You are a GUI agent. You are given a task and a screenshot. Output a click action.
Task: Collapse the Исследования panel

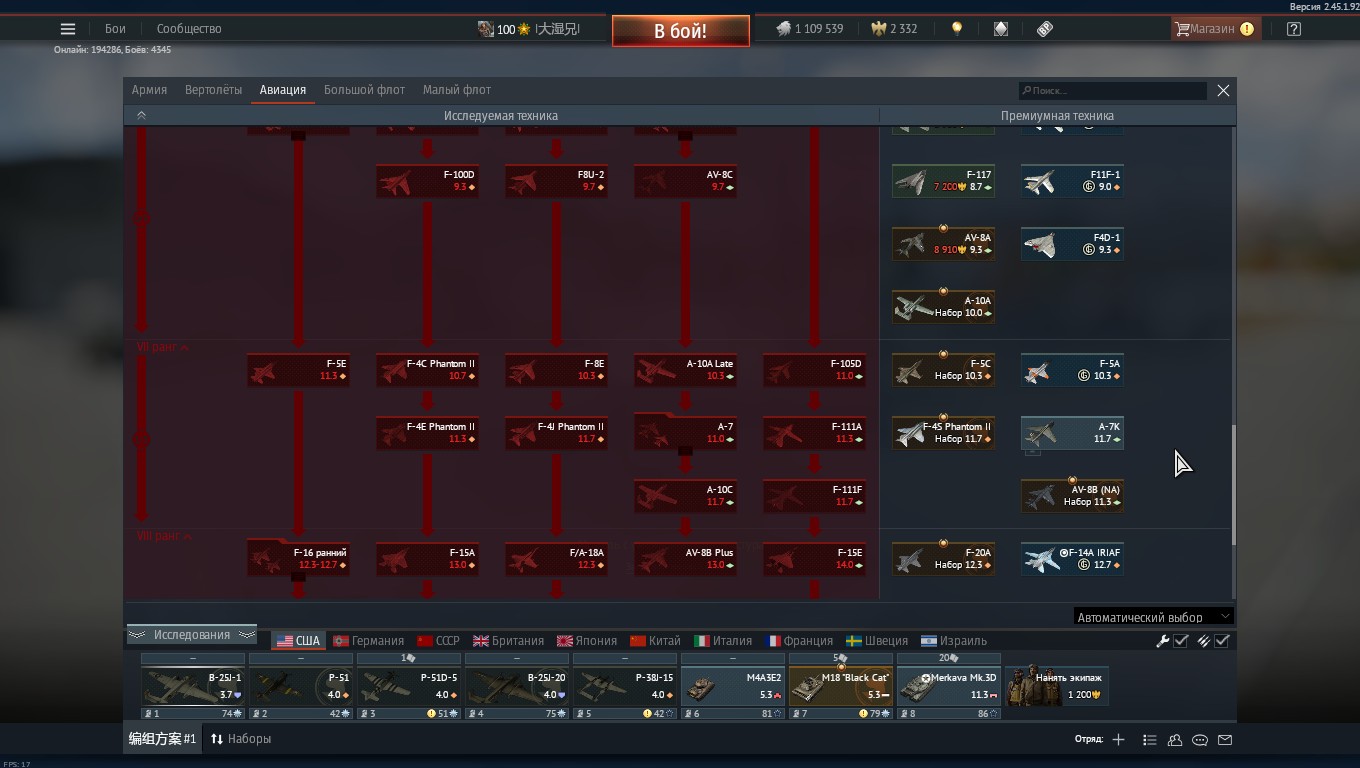point(191,635)
